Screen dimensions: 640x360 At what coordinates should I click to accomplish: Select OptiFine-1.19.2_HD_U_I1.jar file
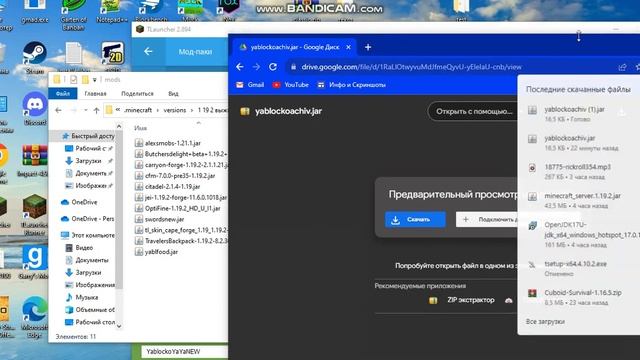[x=178, y=209]
